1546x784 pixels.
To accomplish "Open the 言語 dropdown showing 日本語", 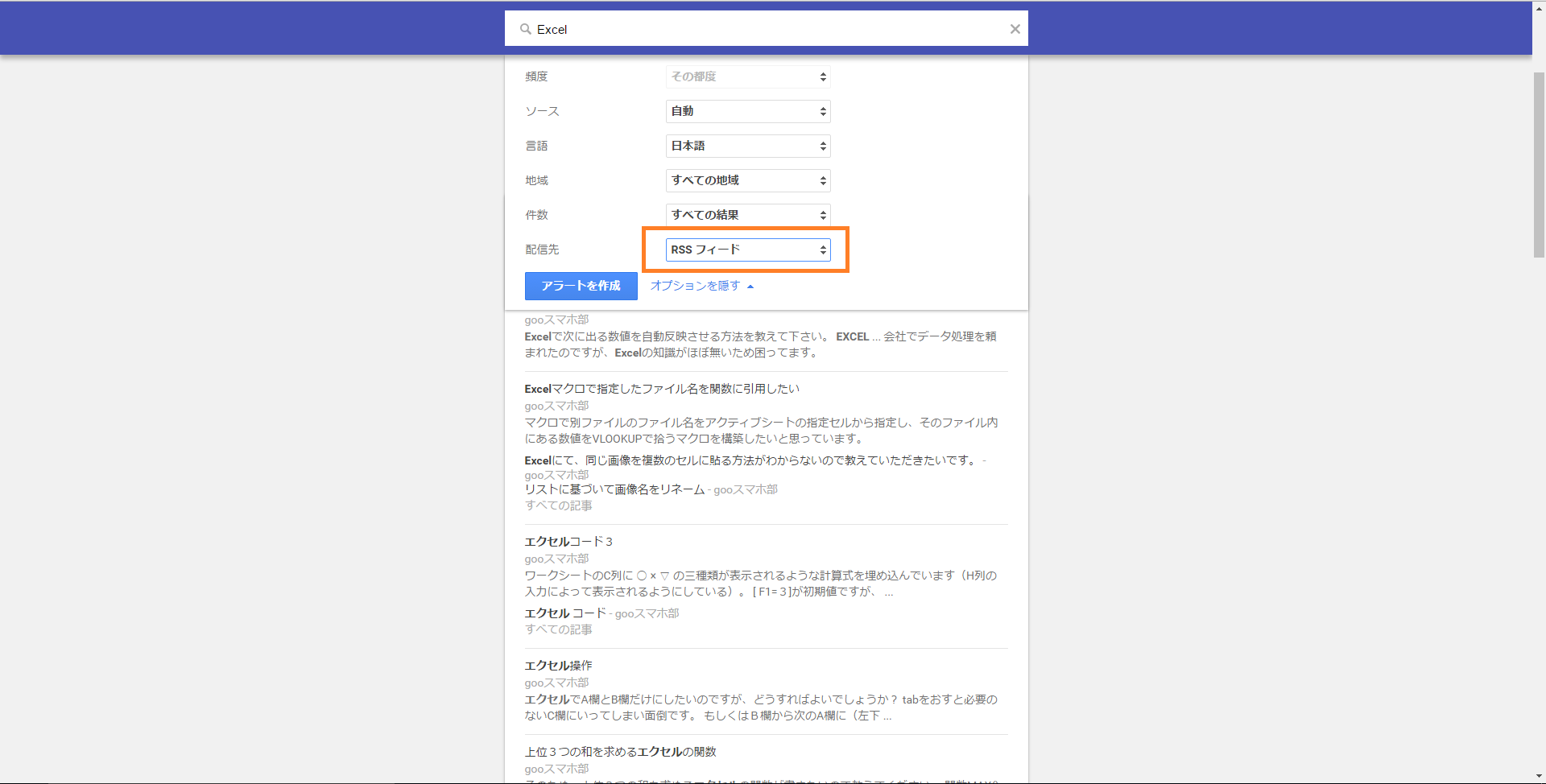I will tap(748, 146).
